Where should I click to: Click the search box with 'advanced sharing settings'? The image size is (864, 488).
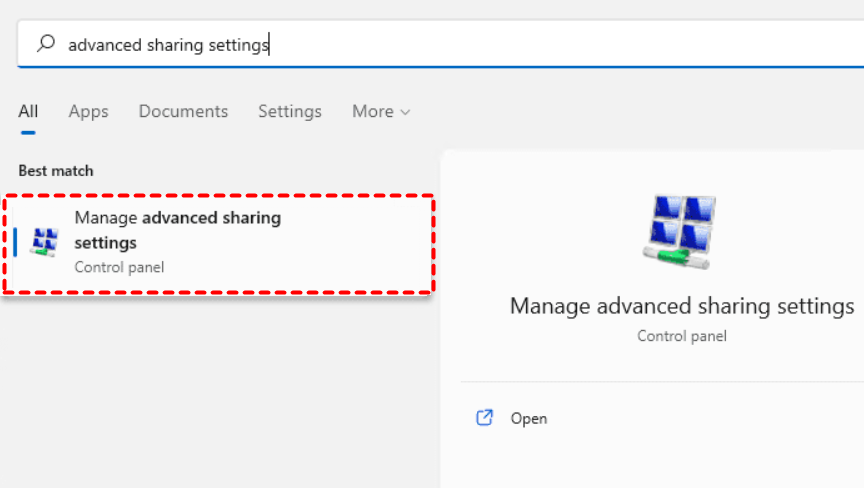tap(441, 44)
